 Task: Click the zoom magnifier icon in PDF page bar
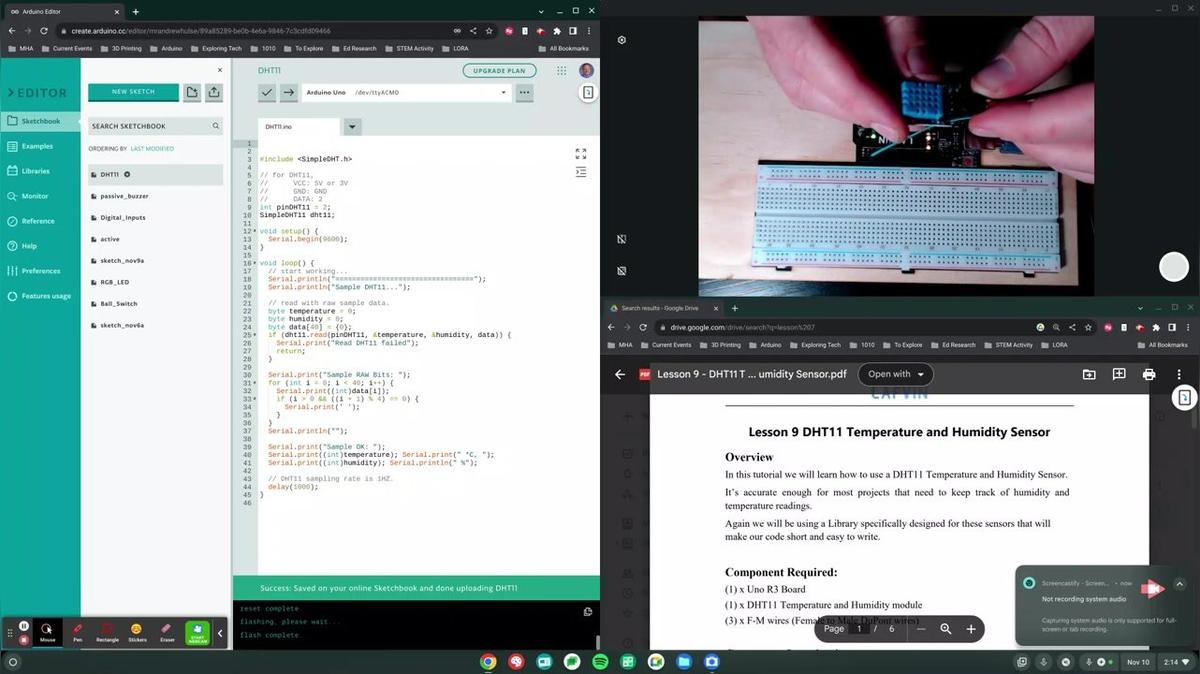[x=946, y=629]
